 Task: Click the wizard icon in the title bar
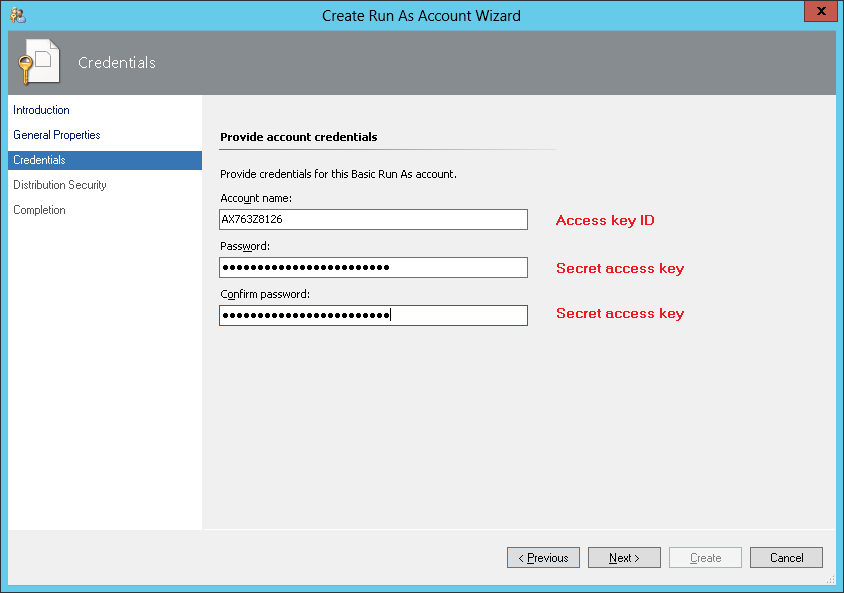coord(17,15)
